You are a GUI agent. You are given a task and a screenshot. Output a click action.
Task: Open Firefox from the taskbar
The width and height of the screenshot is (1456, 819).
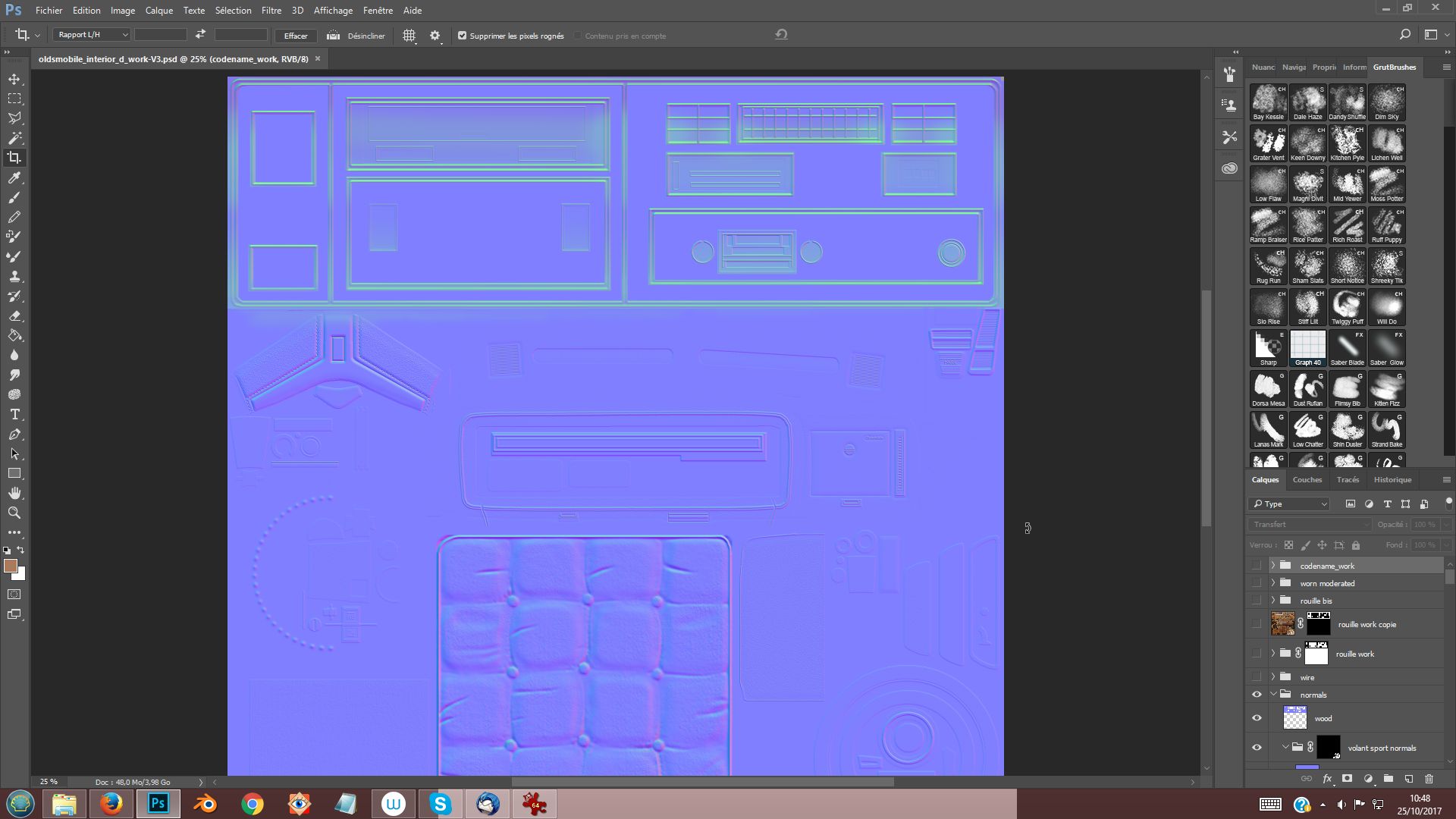[x=111, y=804]
